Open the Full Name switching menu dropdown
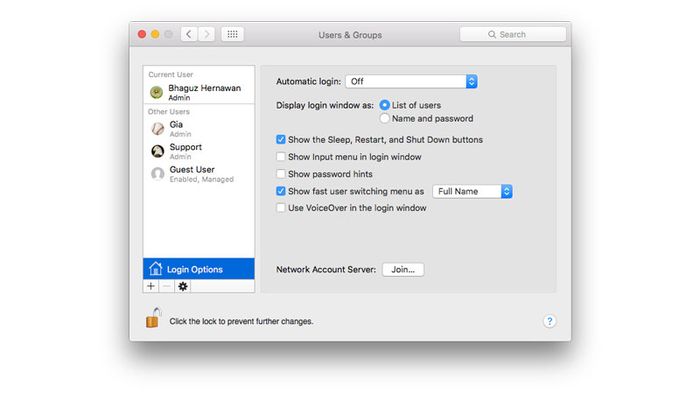This screenshot has height=394, width=700. [x=472, y=191]
